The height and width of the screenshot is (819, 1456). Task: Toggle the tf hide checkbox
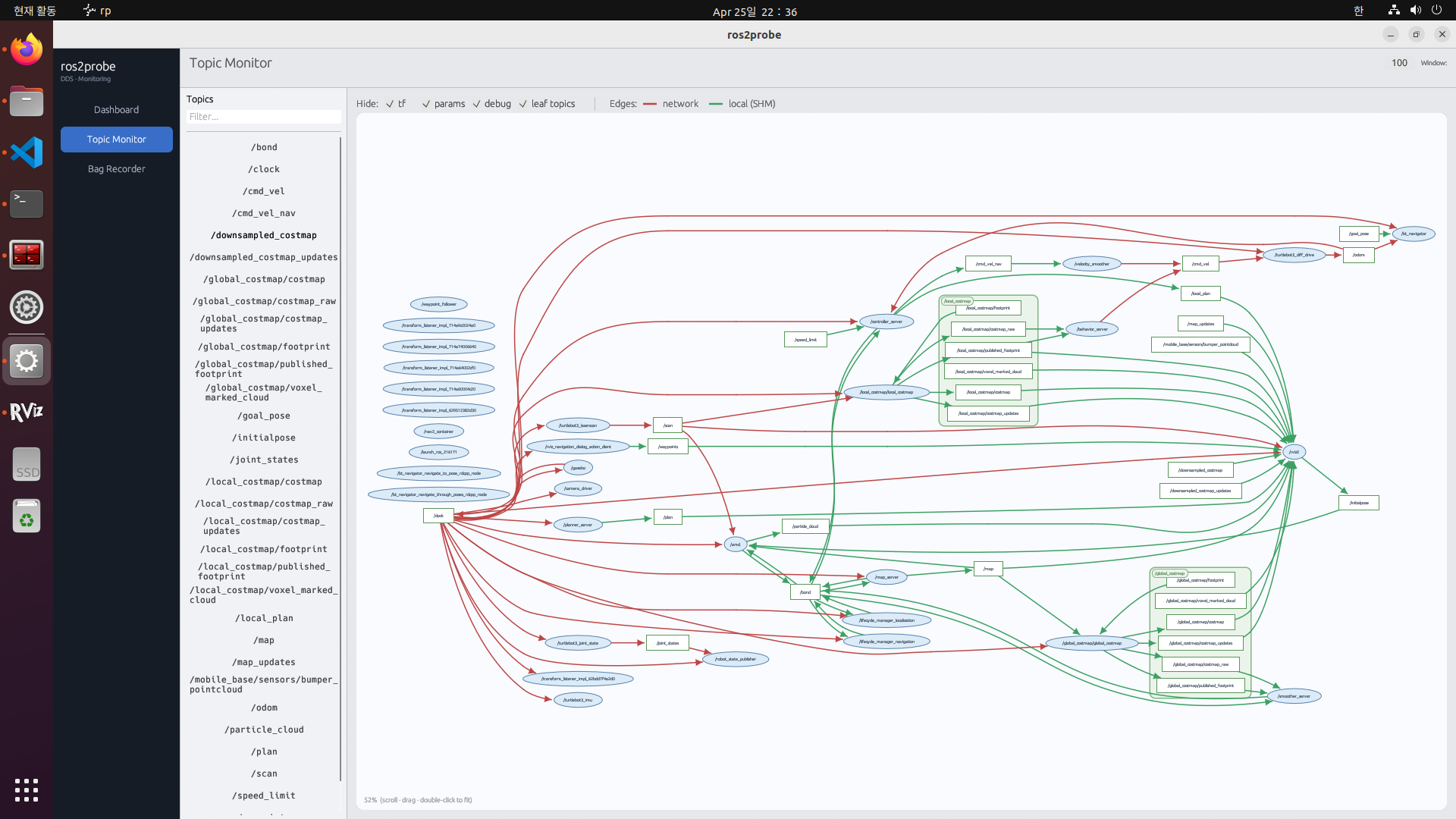tap(390, 104)
